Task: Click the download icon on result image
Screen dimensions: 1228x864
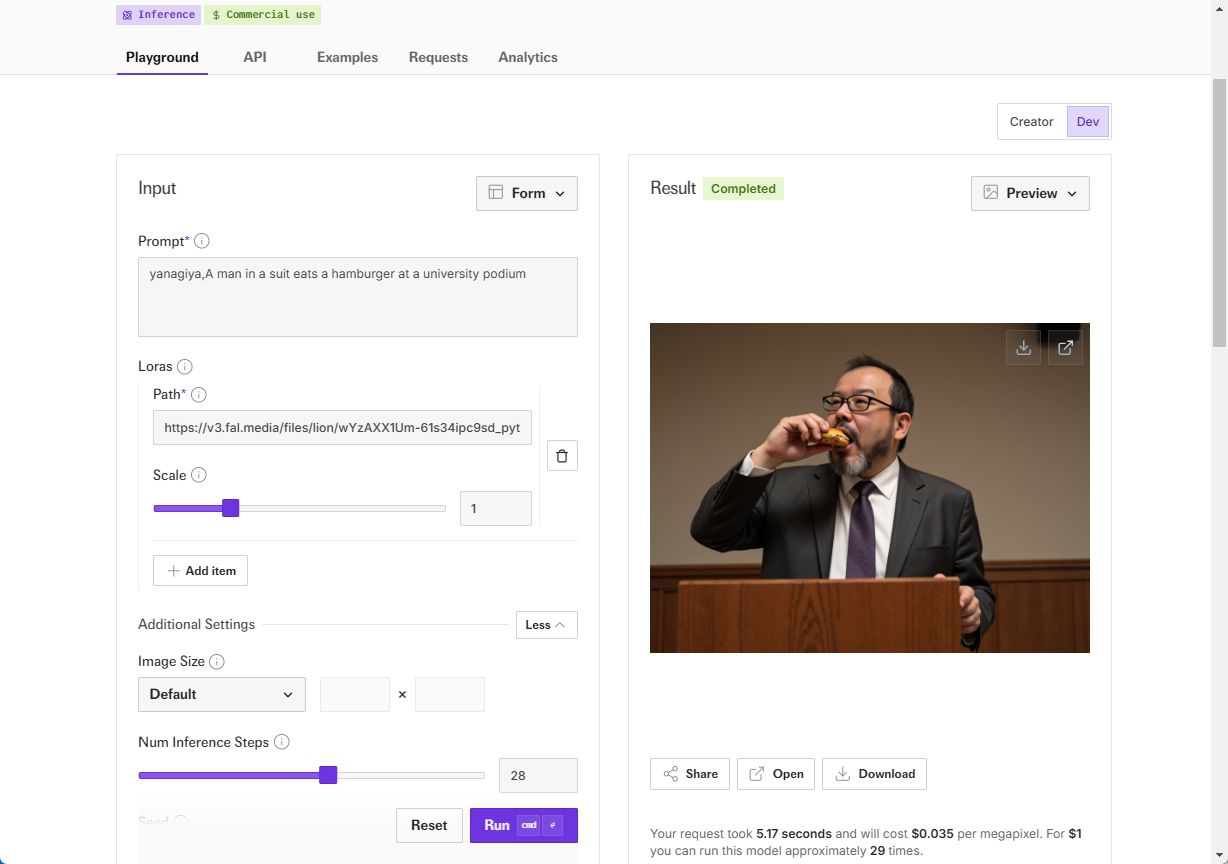Action: (1023, 348)
